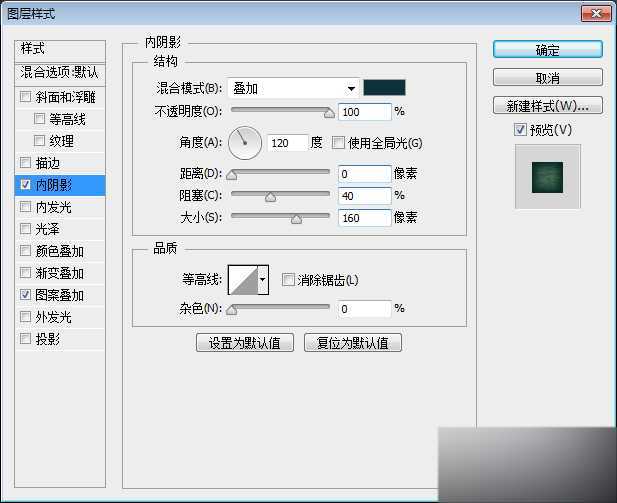Image resolution: width=617 pixels, height=503 pixels.
Task: Uncheck the 预览 checkbox
Action: click(x=519, y=130)
